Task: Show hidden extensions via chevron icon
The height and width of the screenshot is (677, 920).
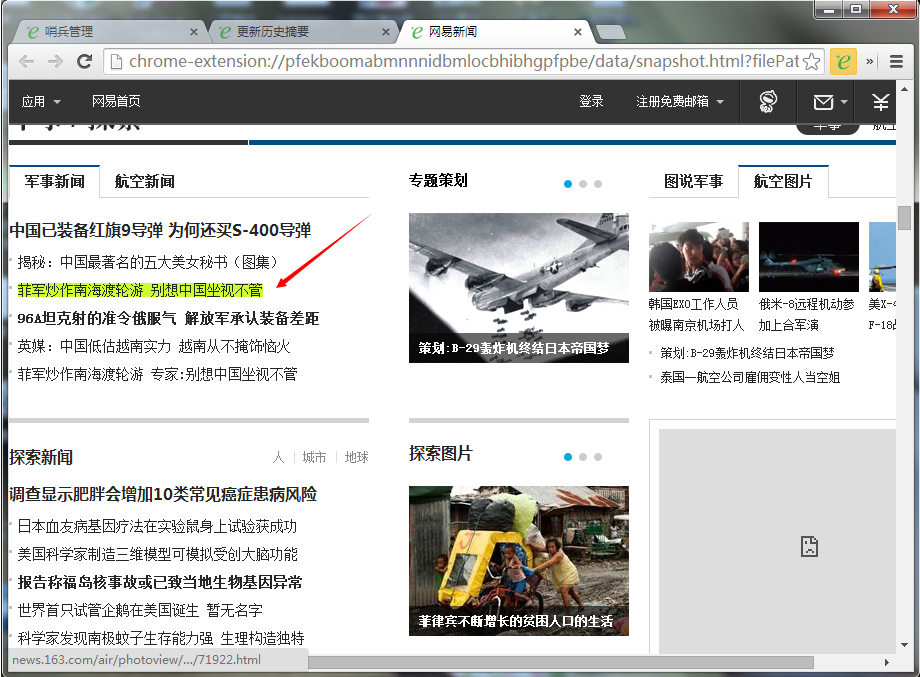Action: pos(870,62)
